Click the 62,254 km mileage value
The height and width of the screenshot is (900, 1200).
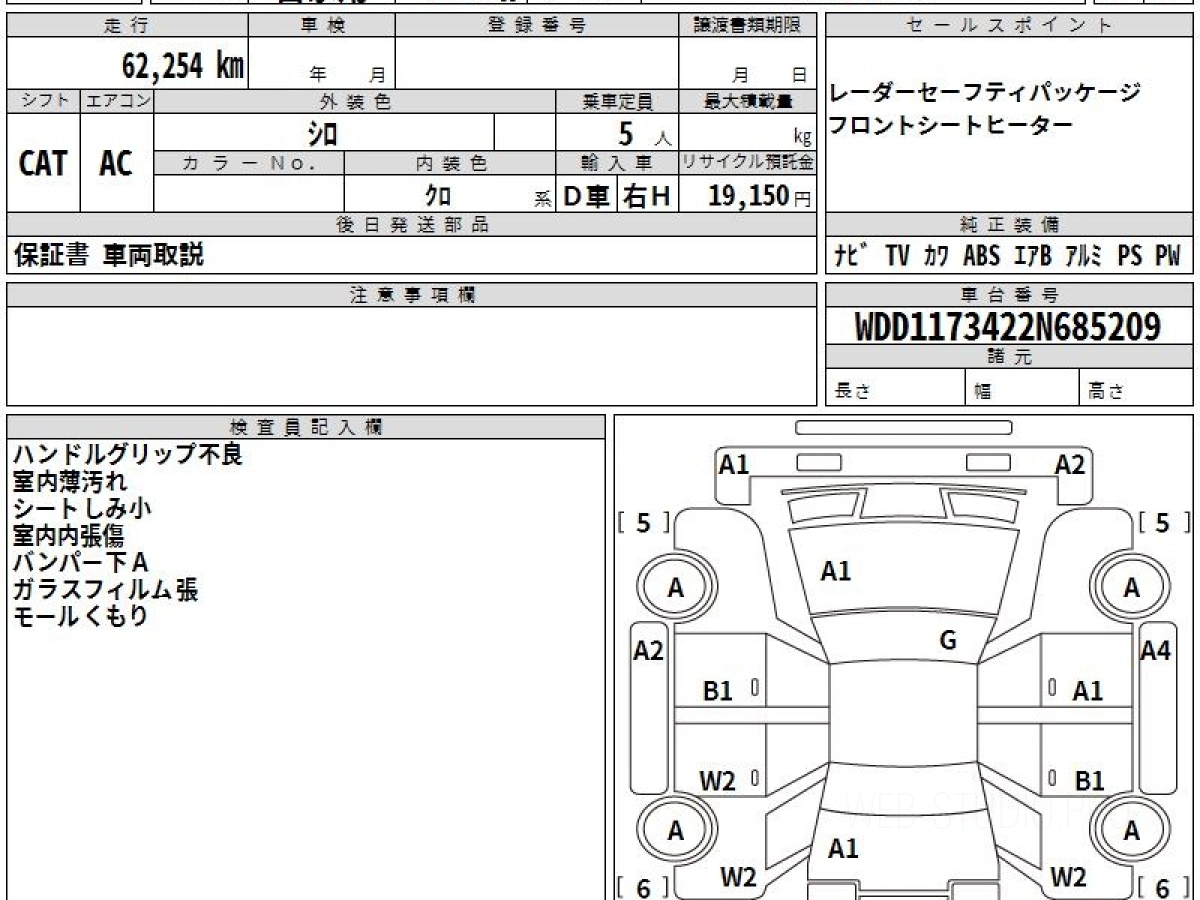tap(183, 66)
